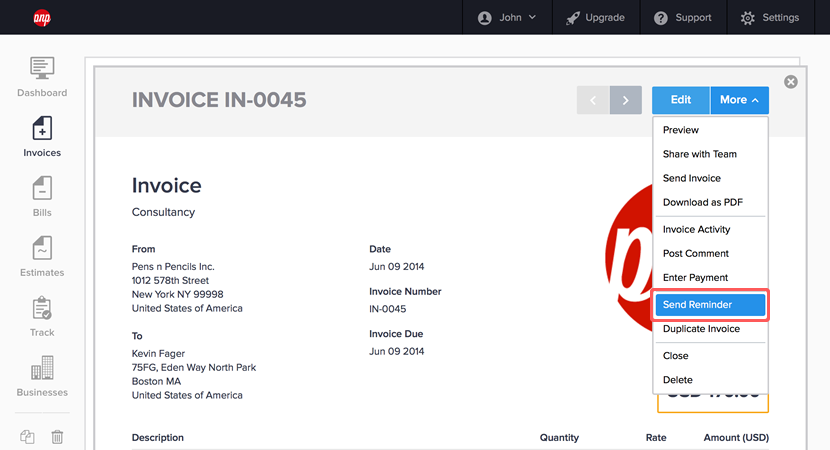Click the Upgrade rocket button

click(596, 17)
